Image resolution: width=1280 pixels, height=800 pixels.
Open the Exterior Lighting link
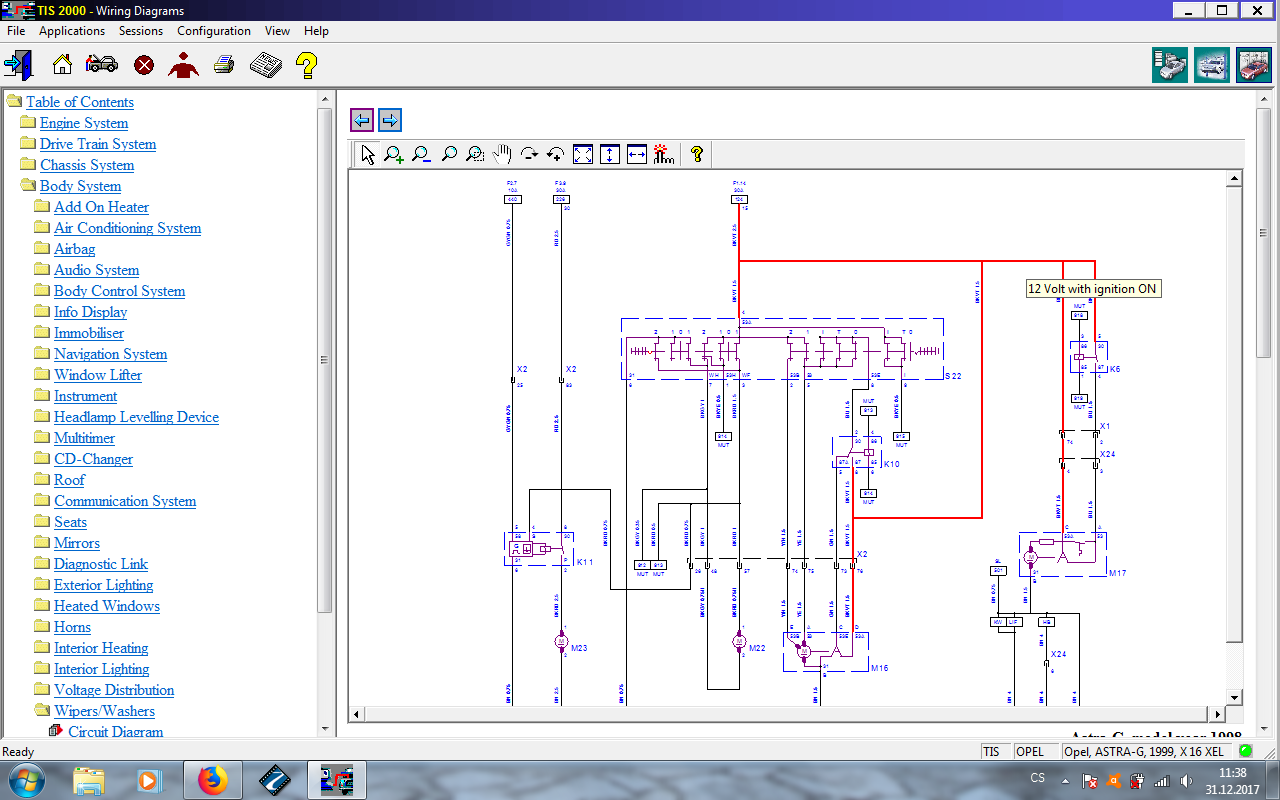click(x=103, y=585)
